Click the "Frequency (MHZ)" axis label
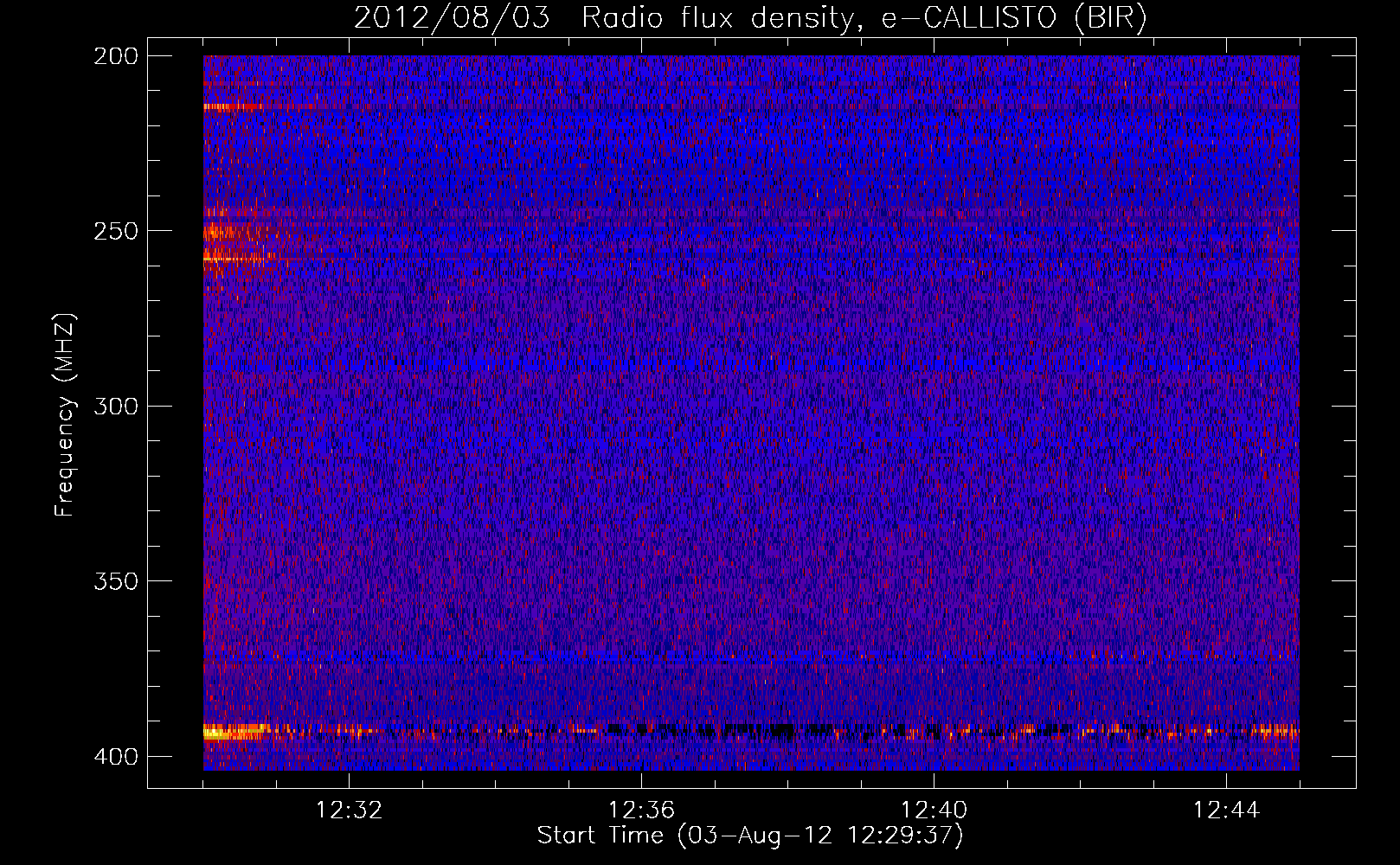 click(65, 415)
